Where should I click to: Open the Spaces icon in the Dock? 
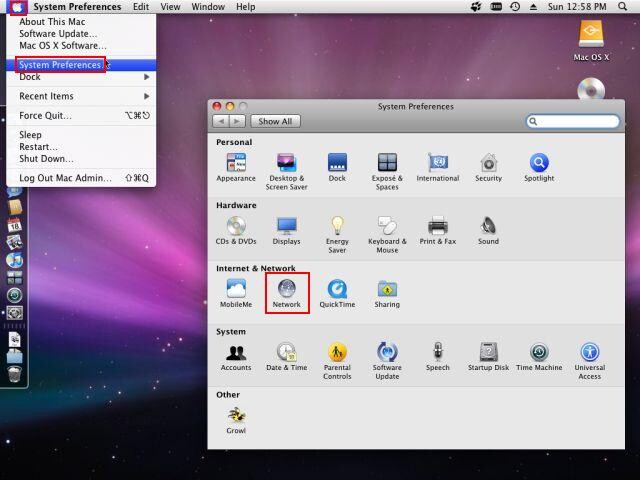15,278
